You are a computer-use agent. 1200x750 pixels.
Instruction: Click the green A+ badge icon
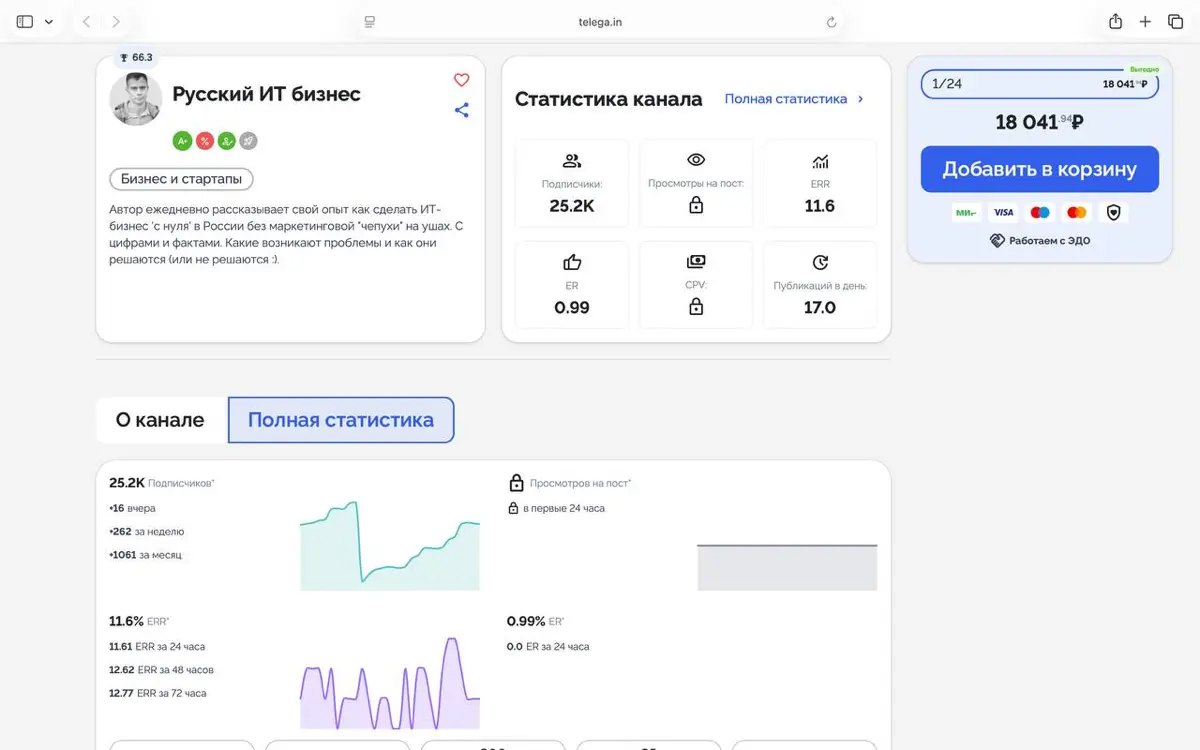pyautogui.click(x=182, y=141)
